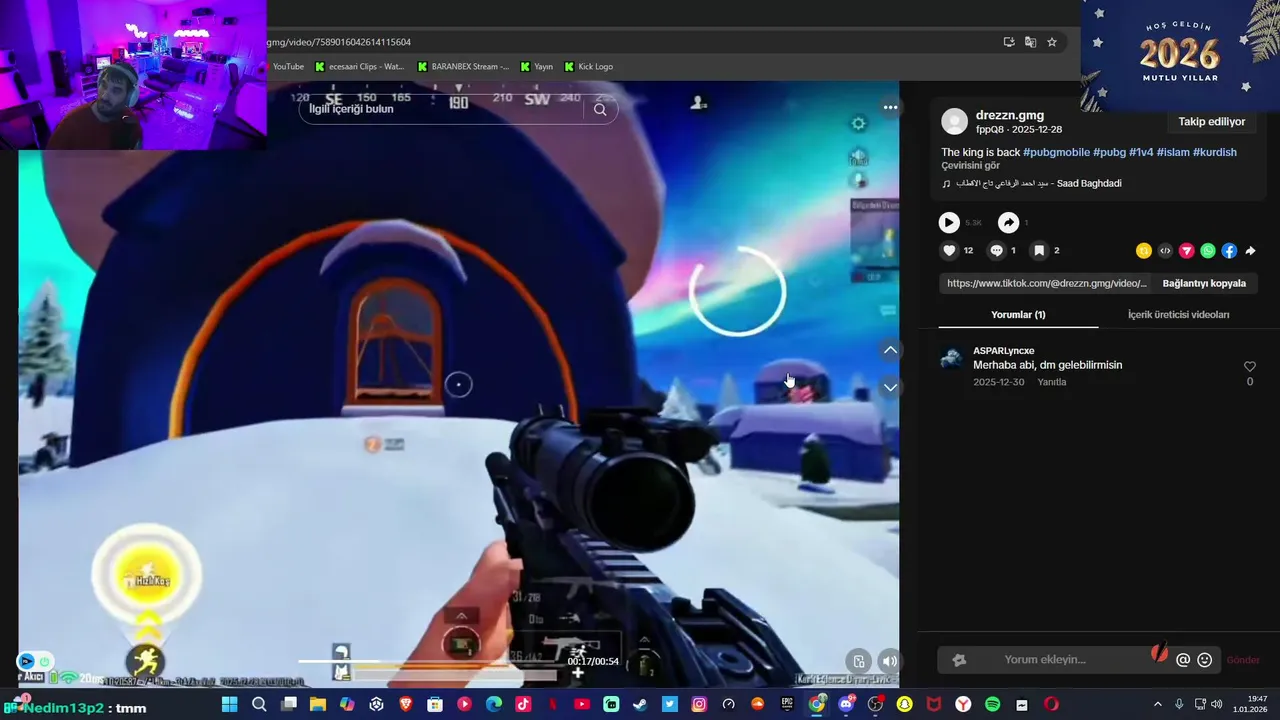Open TikTok from the taskbar
The image size is (1280, 720).
click(523, 704)
